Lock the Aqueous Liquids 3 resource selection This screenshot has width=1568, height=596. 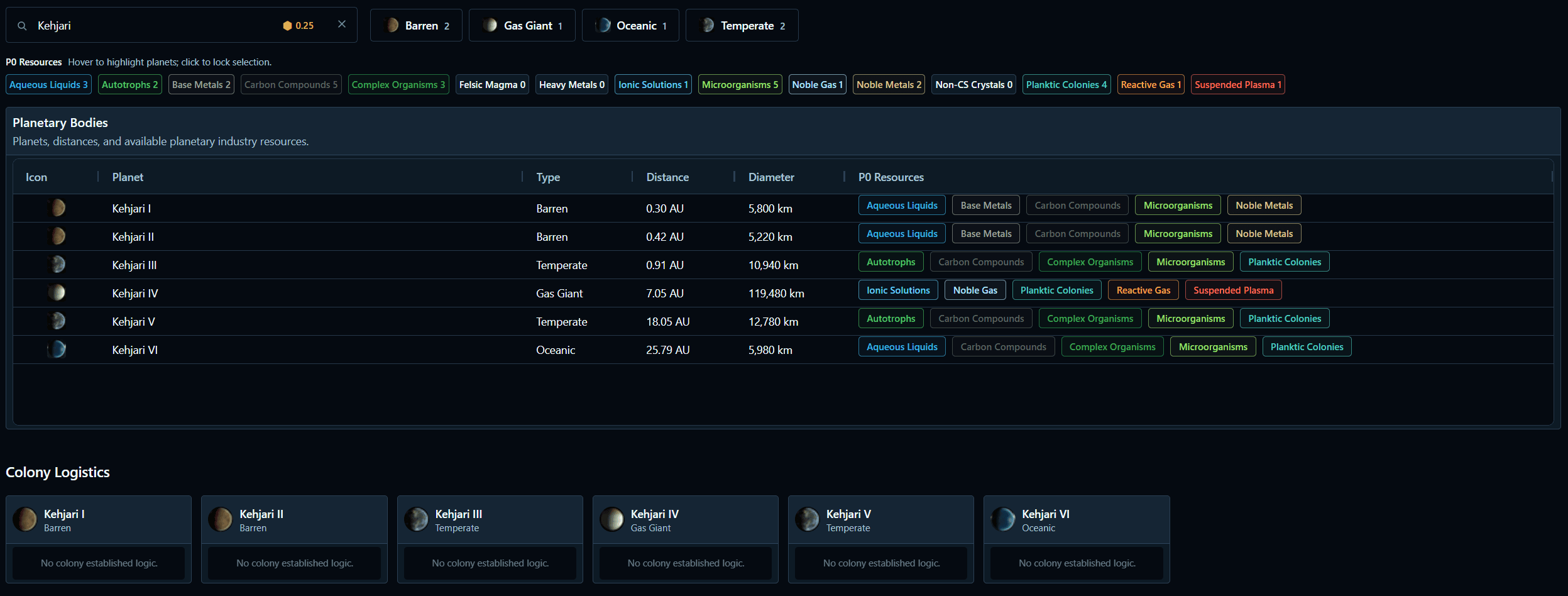tap(48, 84)
